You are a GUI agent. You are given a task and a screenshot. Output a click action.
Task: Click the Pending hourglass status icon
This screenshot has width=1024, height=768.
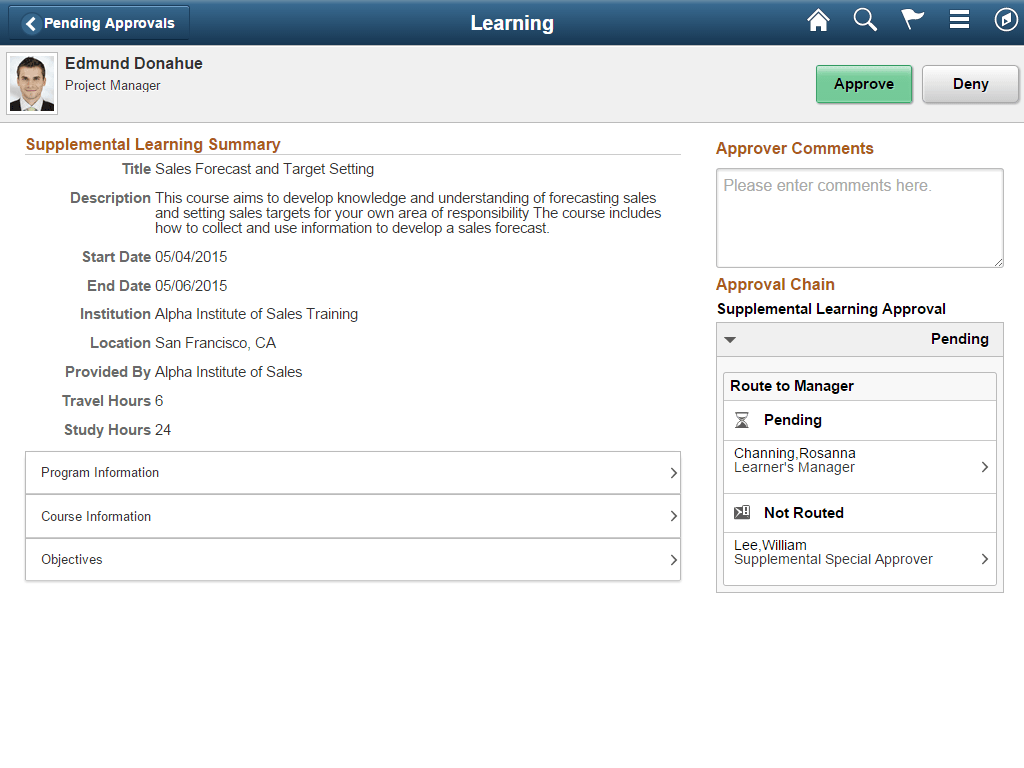click(741, 420)
